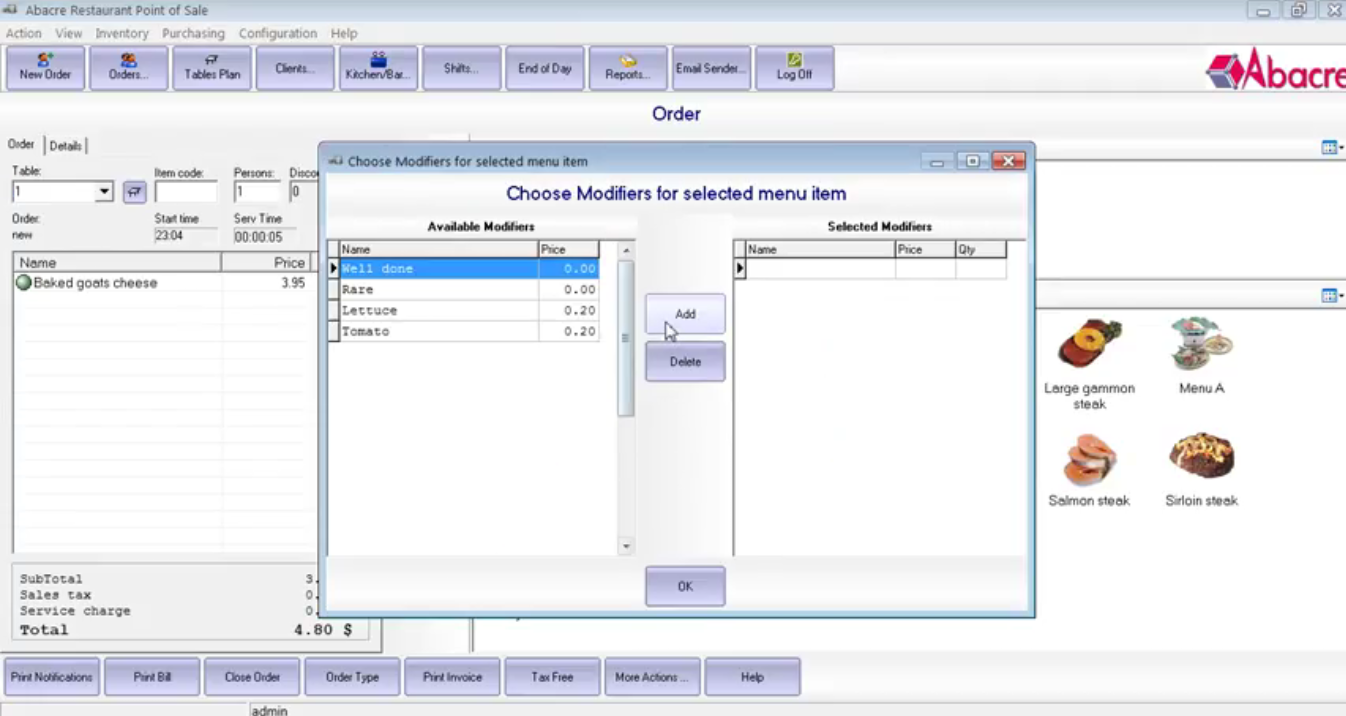
Task: Open the View menu
Action: click(69, 33)
